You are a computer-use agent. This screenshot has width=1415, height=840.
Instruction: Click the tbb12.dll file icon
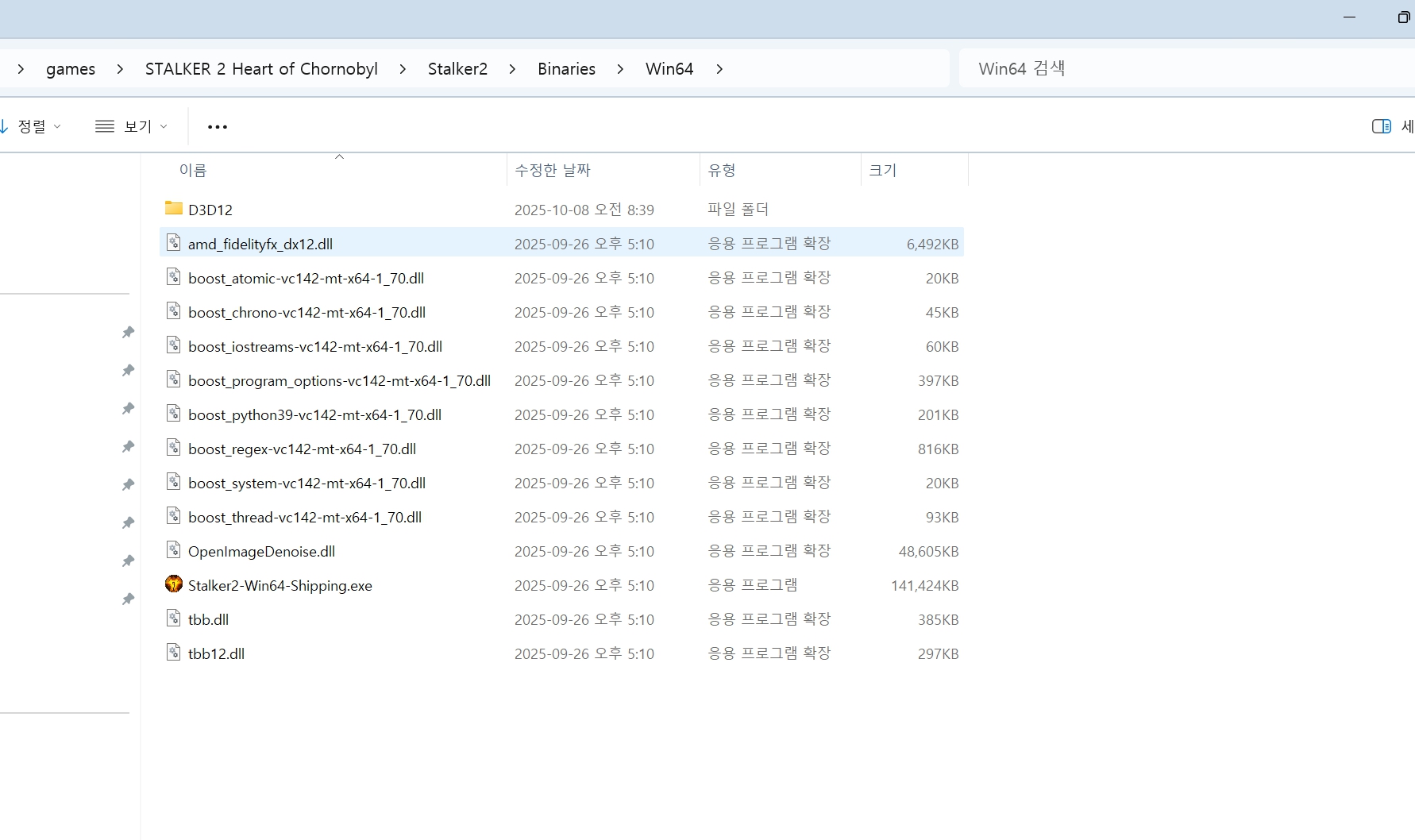pos(173,652)
